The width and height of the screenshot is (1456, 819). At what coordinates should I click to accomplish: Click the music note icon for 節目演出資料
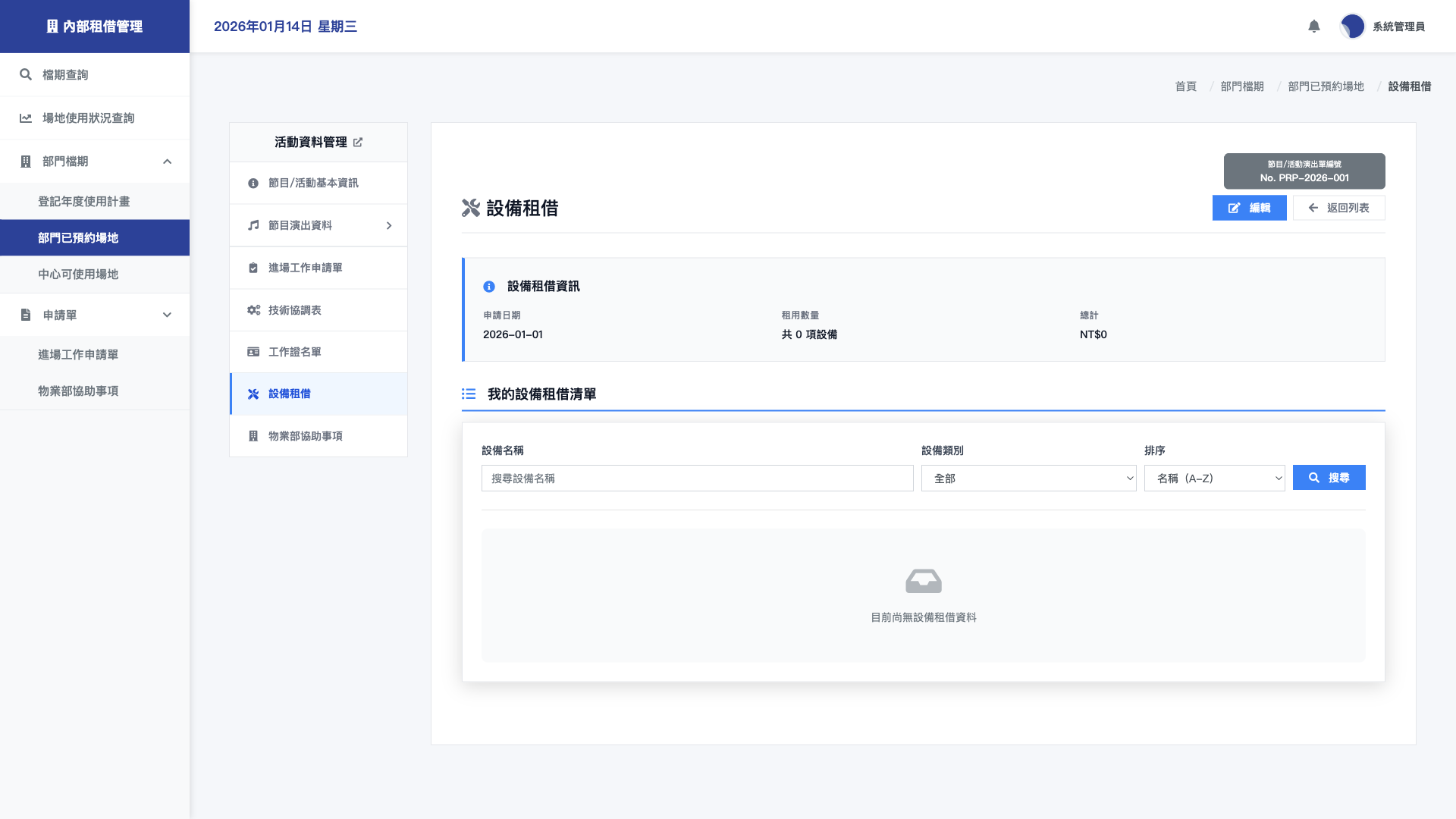tap(253, 225)
